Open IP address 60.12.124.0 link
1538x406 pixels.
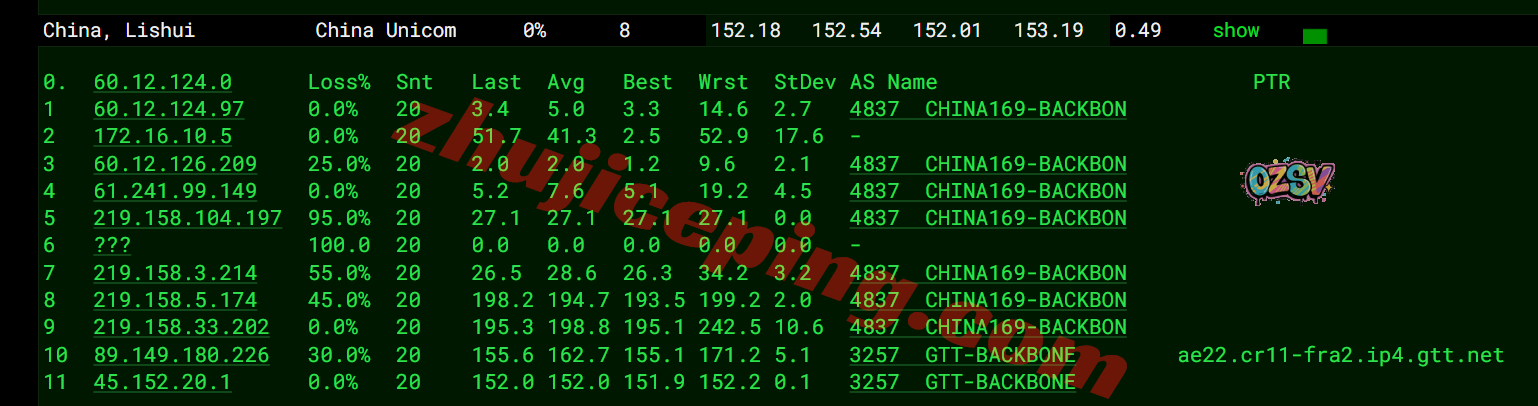(162, 82)
